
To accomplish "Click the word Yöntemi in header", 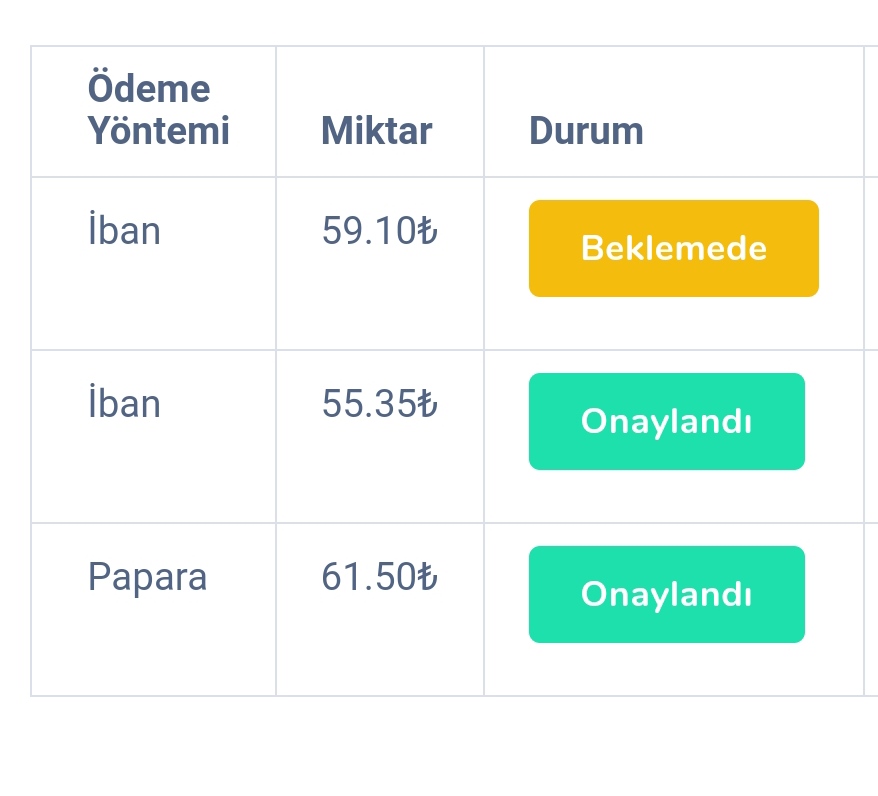I will 158,130.
